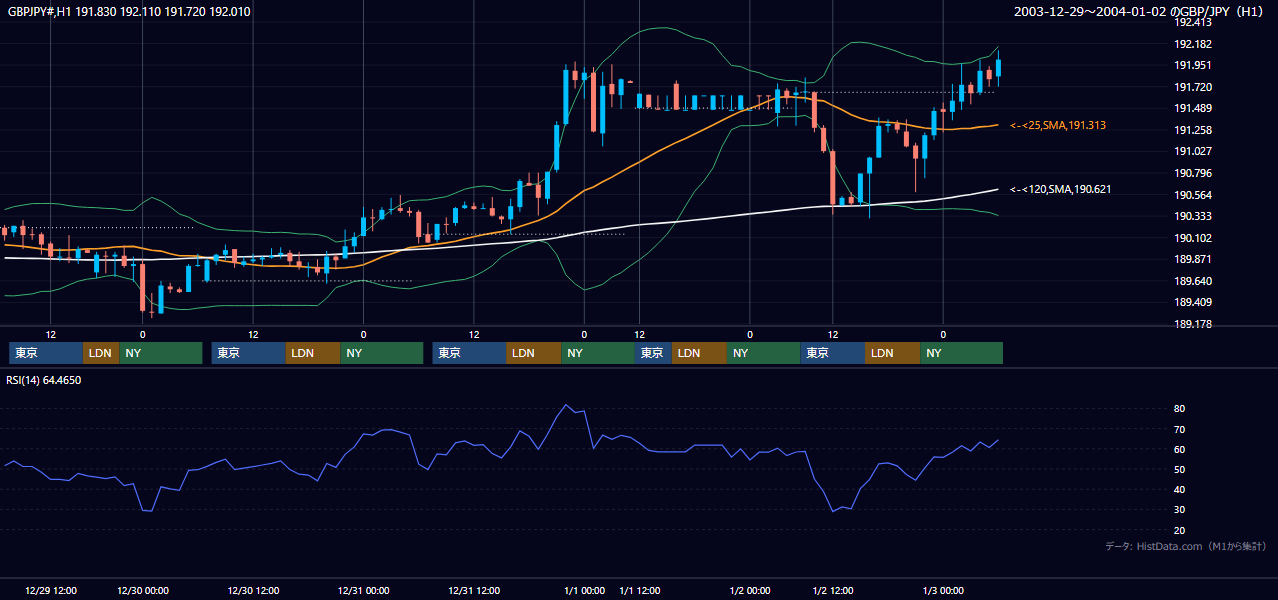1278x600 pixels.
Task: Click the RSI scale value 50
Action: (x=1179, y=470)
